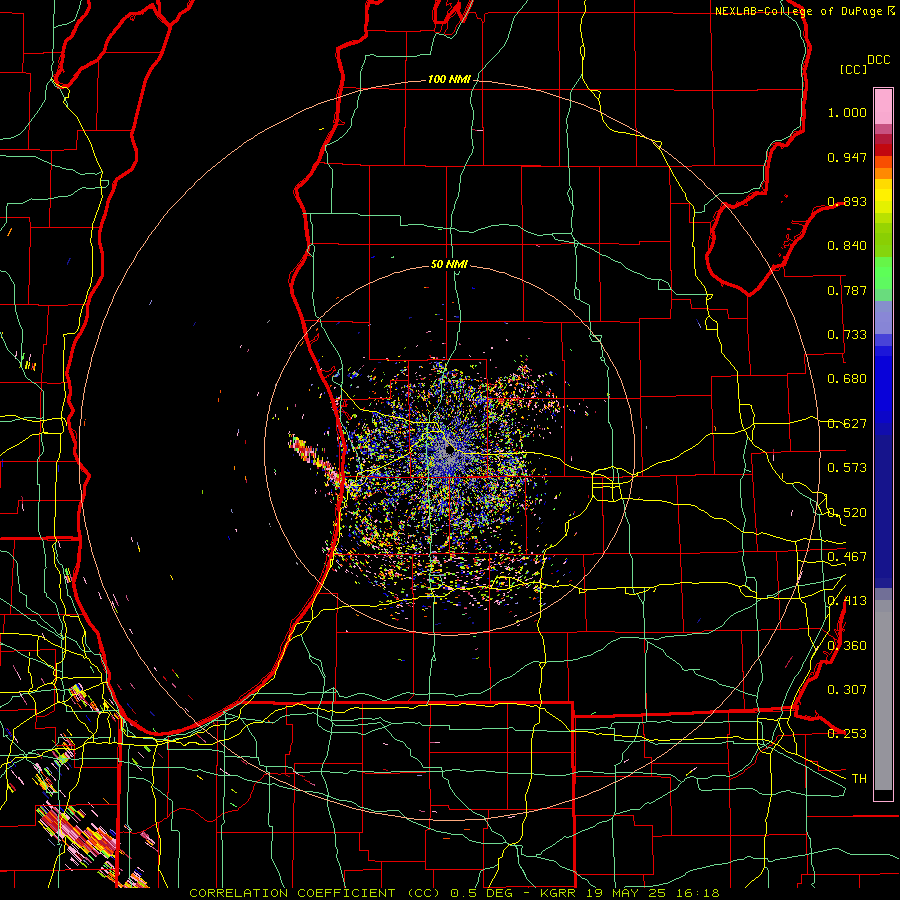This screenshot has height=900, width=900.
Task: Select the 0.733 scale value
Action: (x=847, y=335)
